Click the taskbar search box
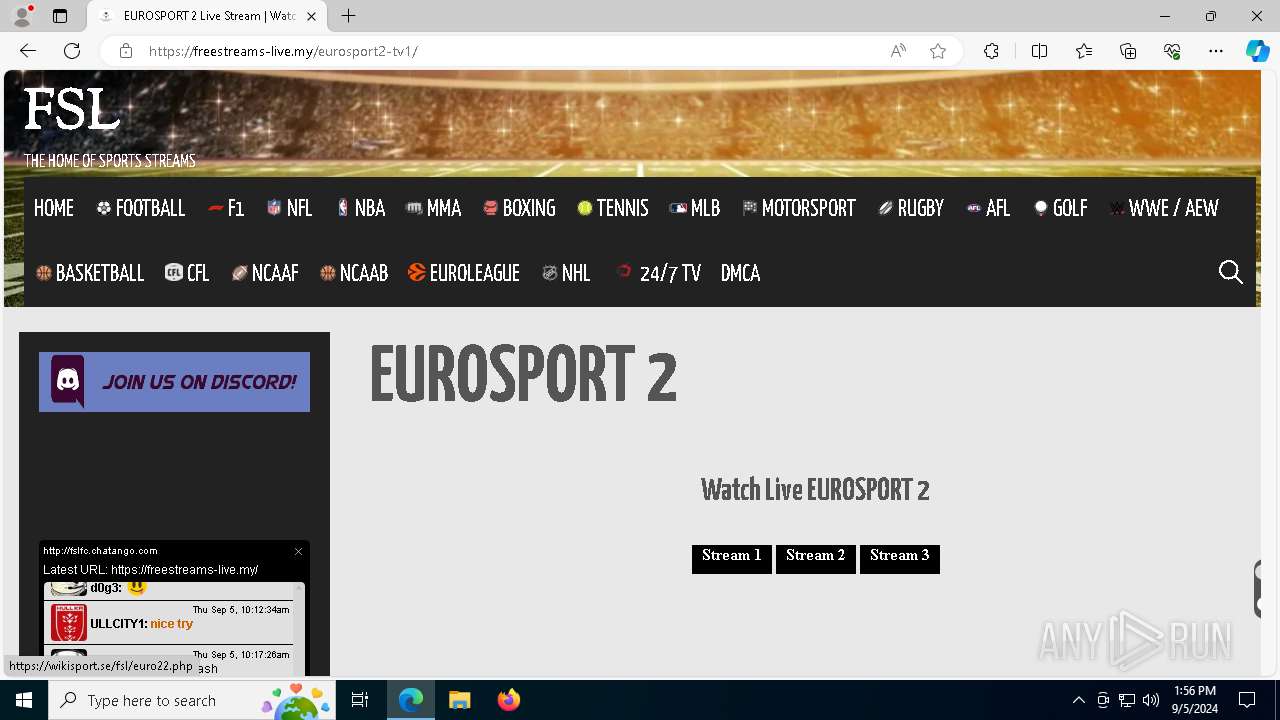The height and width of the screenshot is (720, 1280). pyautogui.click(x=192, y=700)
